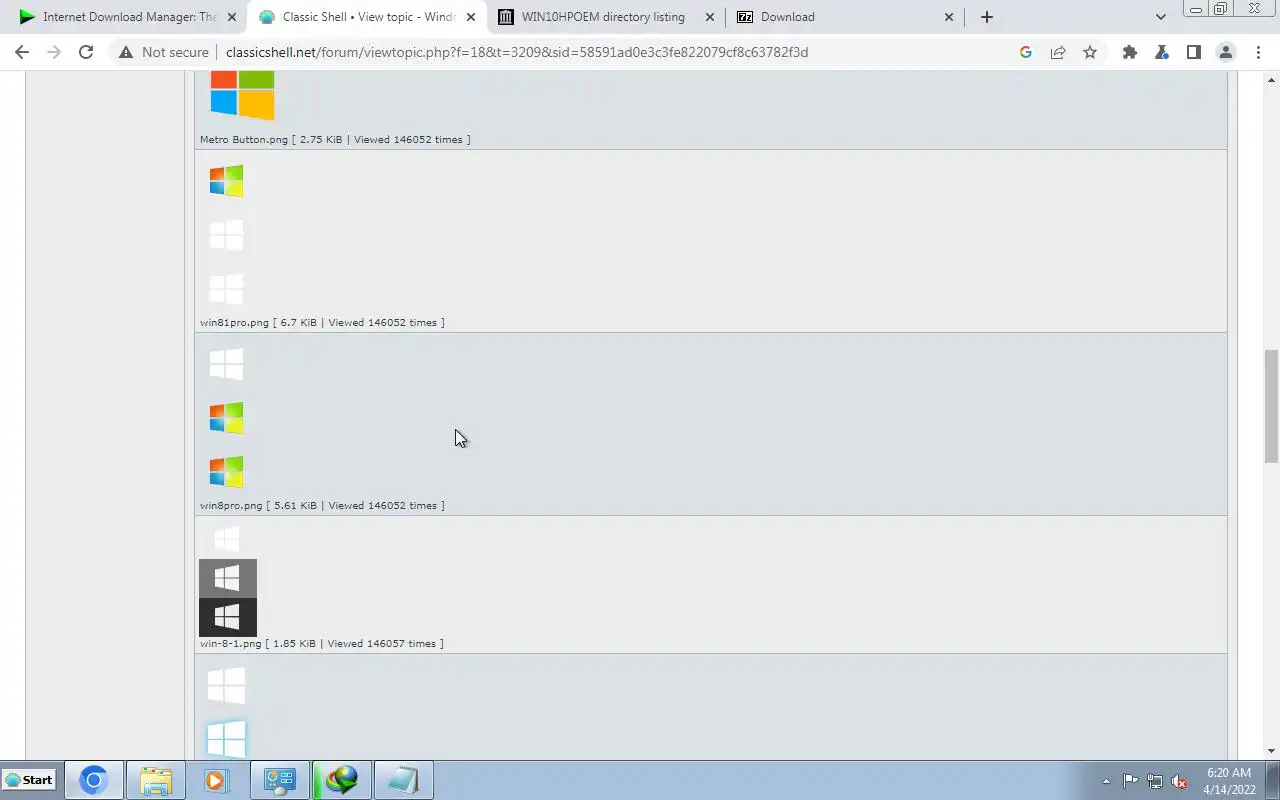Image resolution: width=1280 pixels, height=800 pixels.
Task: Switch to WIN10HPOEM directory listing tab
Action: pos(605,17)
